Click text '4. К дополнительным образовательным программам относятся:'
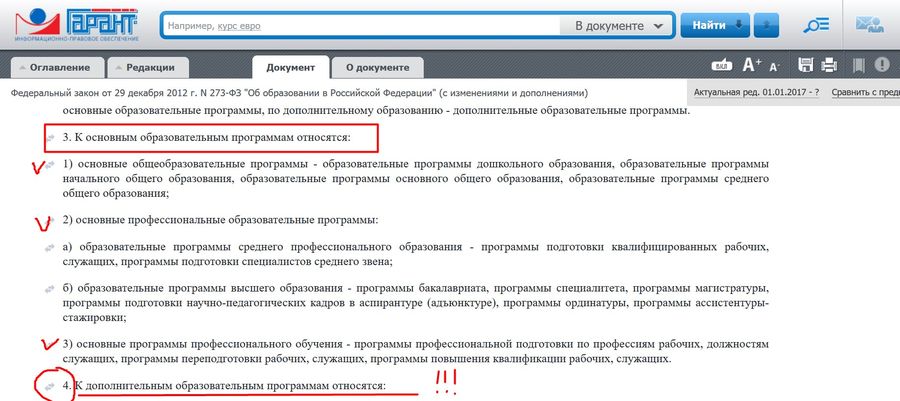 click(224, 386)
